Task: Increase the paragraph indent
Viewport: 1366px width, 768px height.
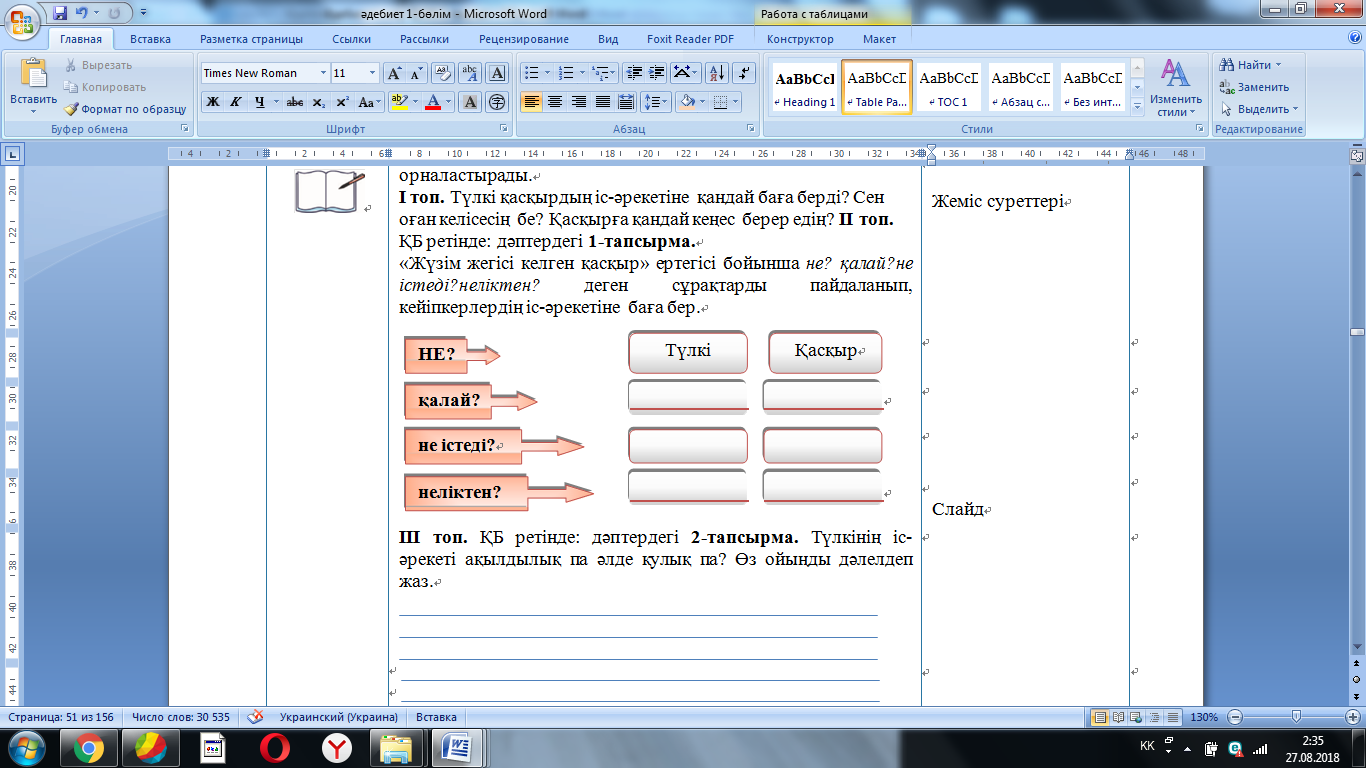Action: 656,73
